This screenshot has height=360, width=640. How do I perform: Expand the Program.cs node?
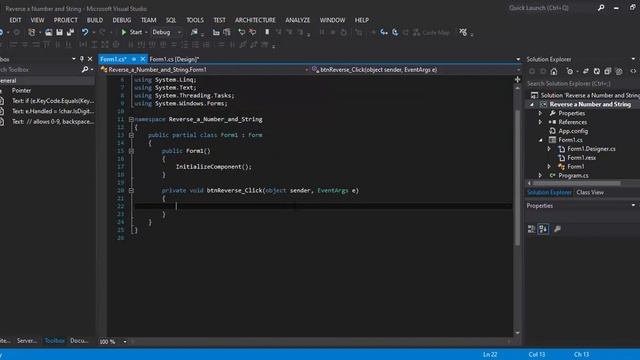(x=540, y=176)
